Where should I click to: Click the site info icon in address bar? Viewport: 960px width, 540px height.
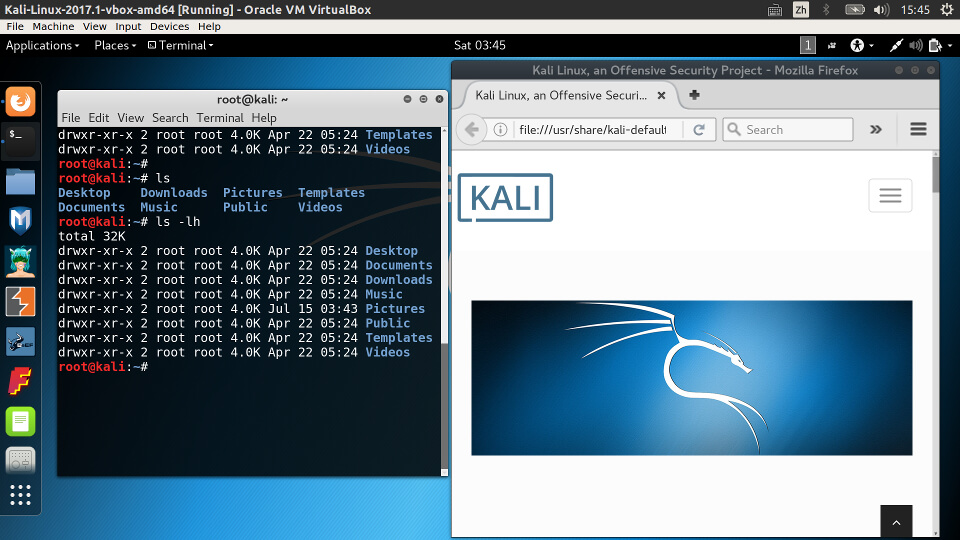pyautogui.click(x=500, y=129)
